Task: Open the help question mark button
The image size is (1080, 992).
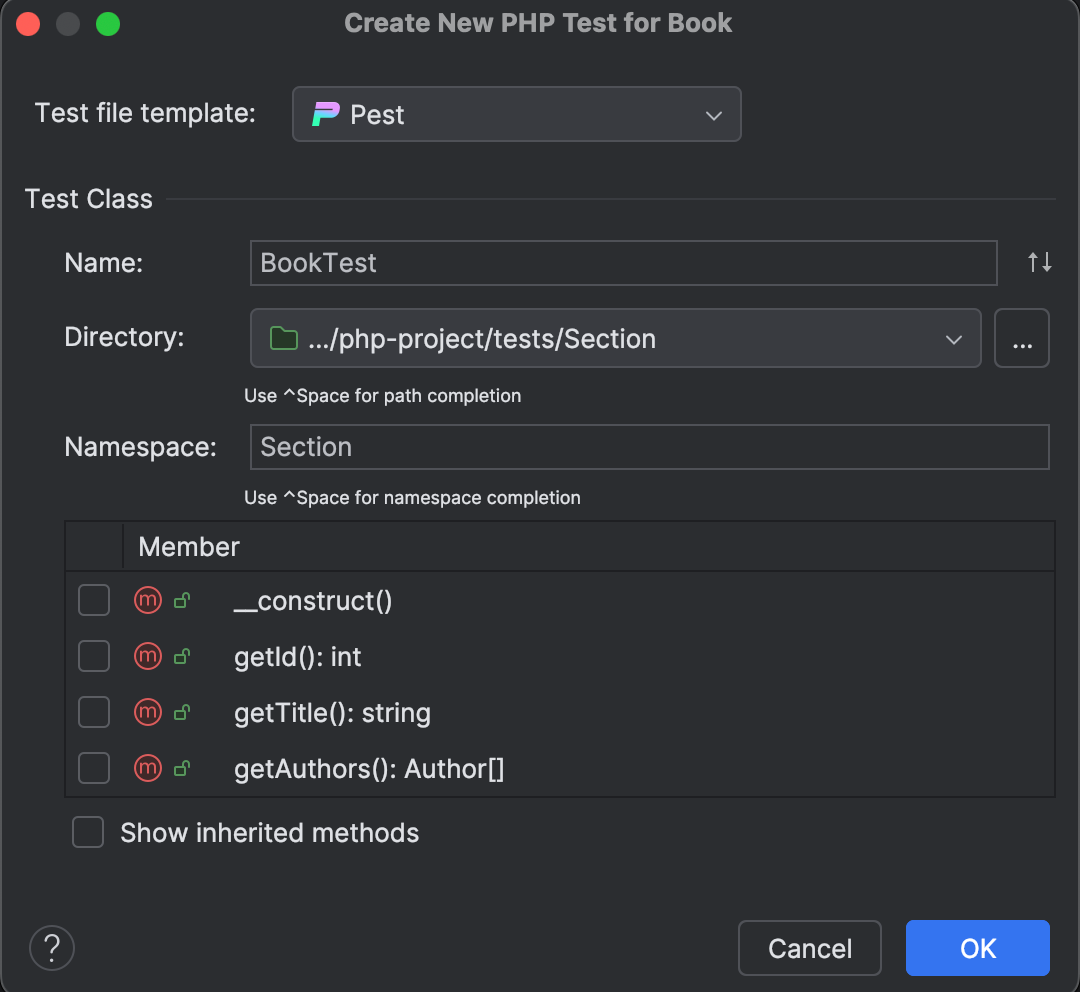Action: coord(52,947)
